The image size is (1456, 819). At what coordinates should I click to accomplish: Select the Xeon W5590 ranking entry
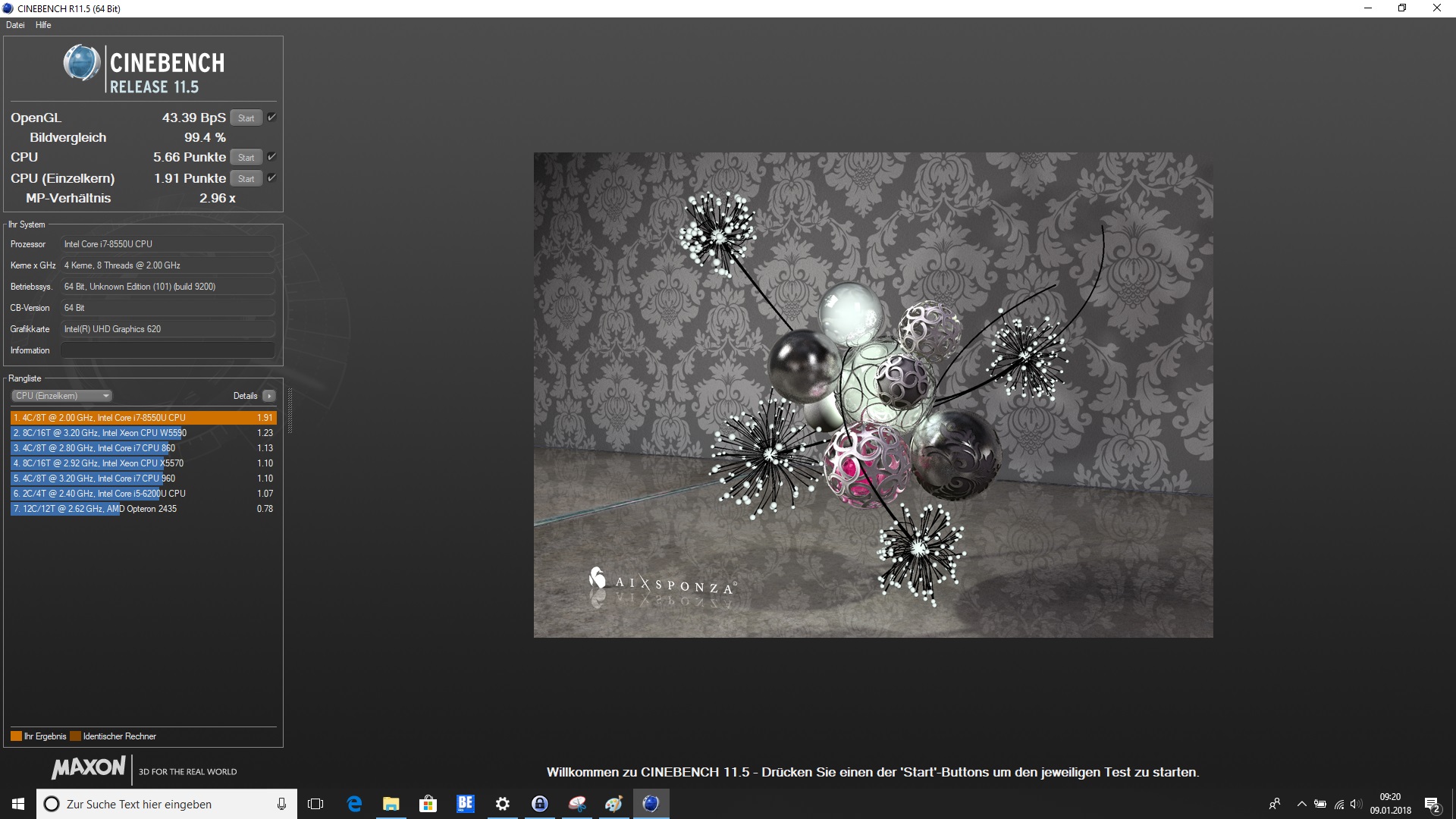click(99, 433)
